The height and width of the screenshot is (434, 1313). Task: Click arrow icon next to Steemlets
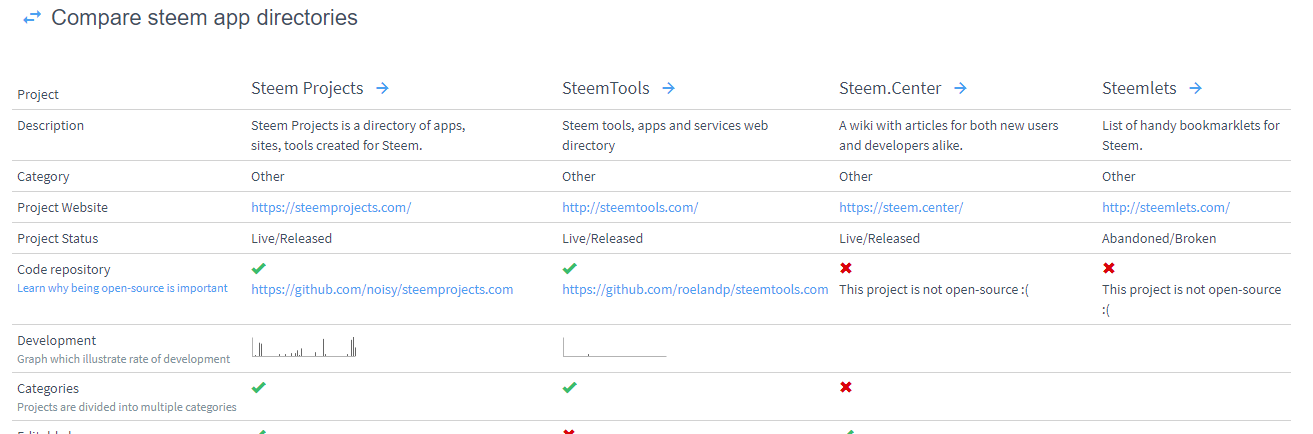(1196, 88)
